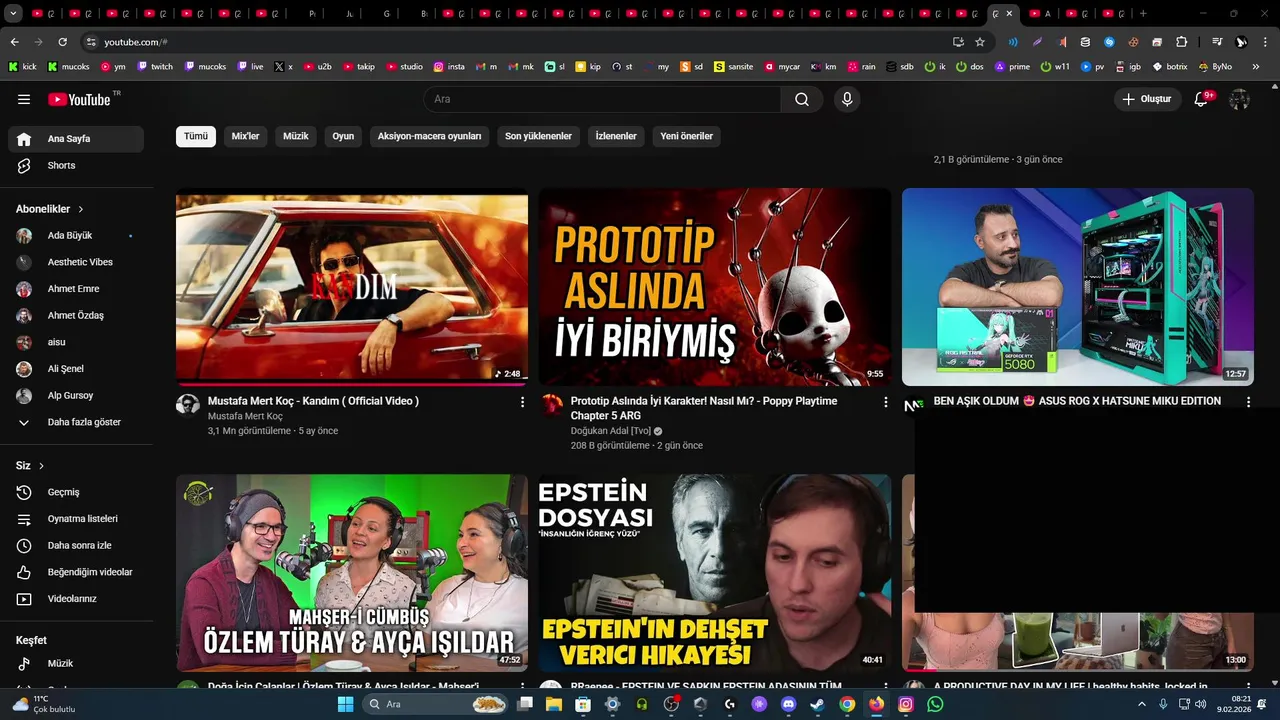The width and height of the screenshot is (1280, 720).
Task: Open Discord from the taskbar
Action: pos(788,704)
